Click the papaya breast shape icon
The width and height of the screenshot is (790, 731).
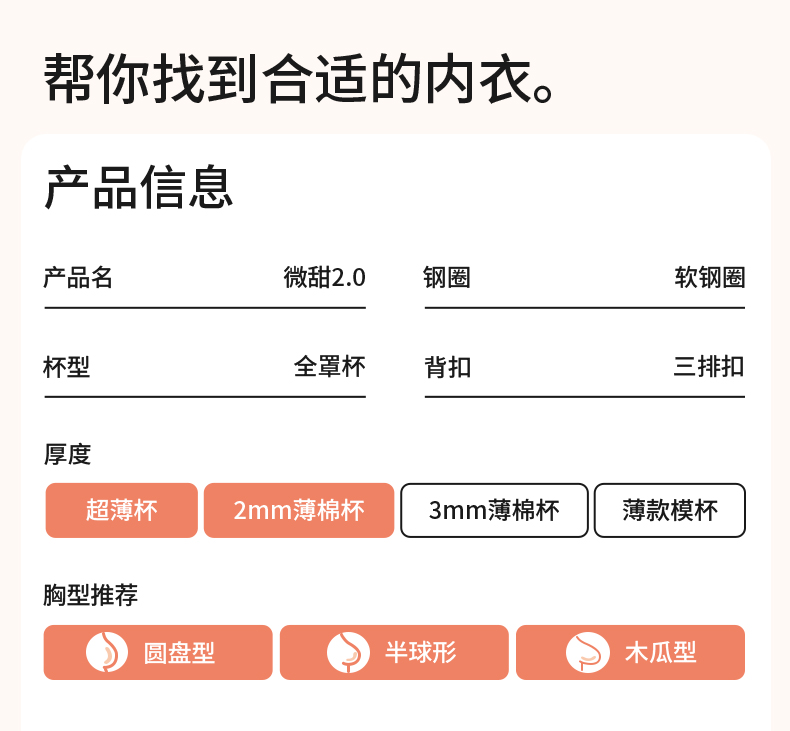tap(587, 653)
